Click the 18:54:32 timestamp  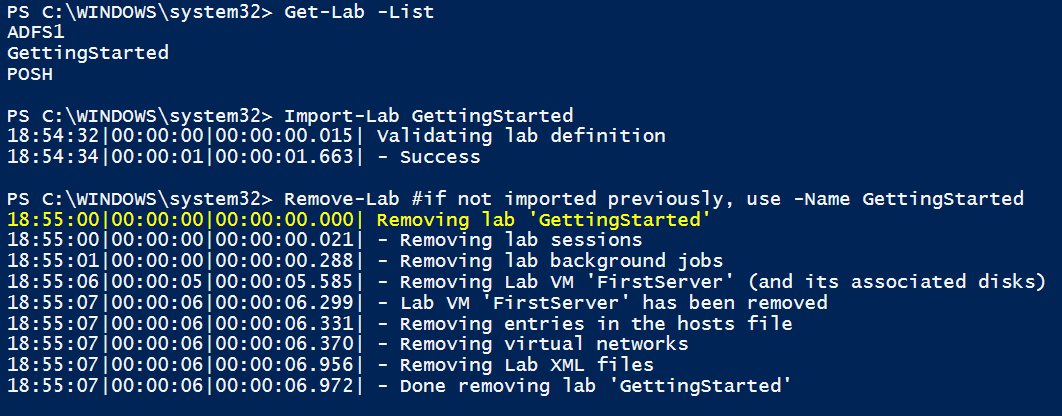[x=52, y=136]
